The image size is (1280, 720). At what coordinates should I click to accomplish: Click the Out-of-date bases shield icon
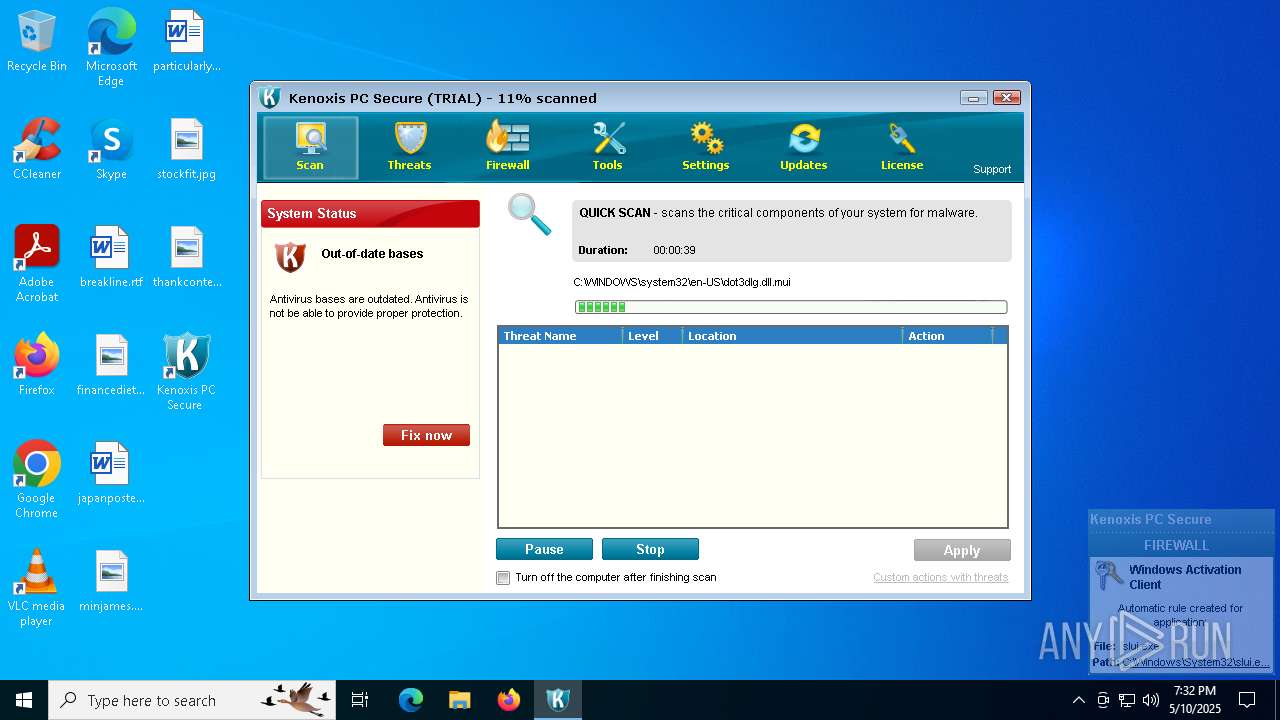[x=290, y=257]
